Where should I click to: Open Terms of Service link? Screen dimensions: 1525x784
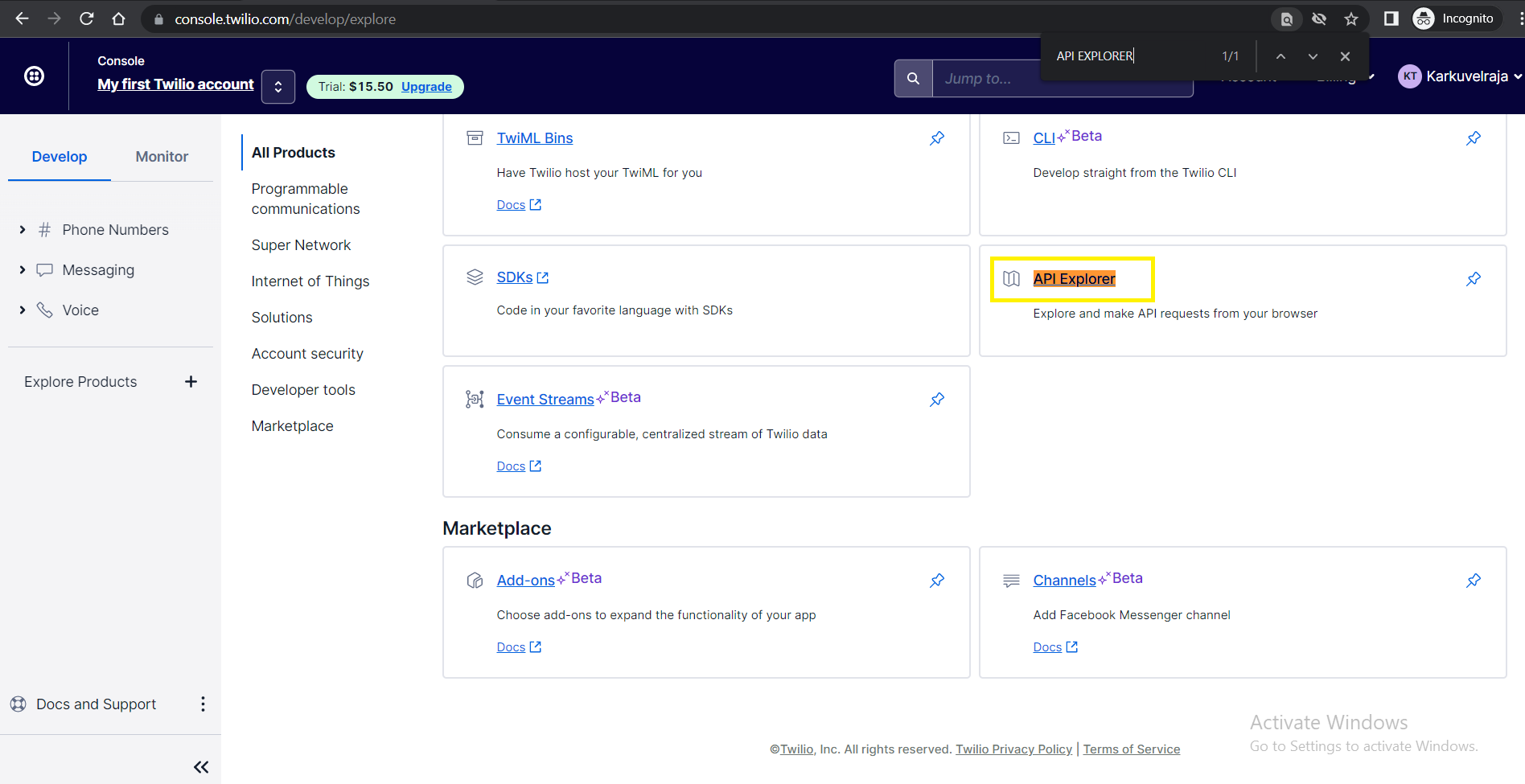[1132, 749]
